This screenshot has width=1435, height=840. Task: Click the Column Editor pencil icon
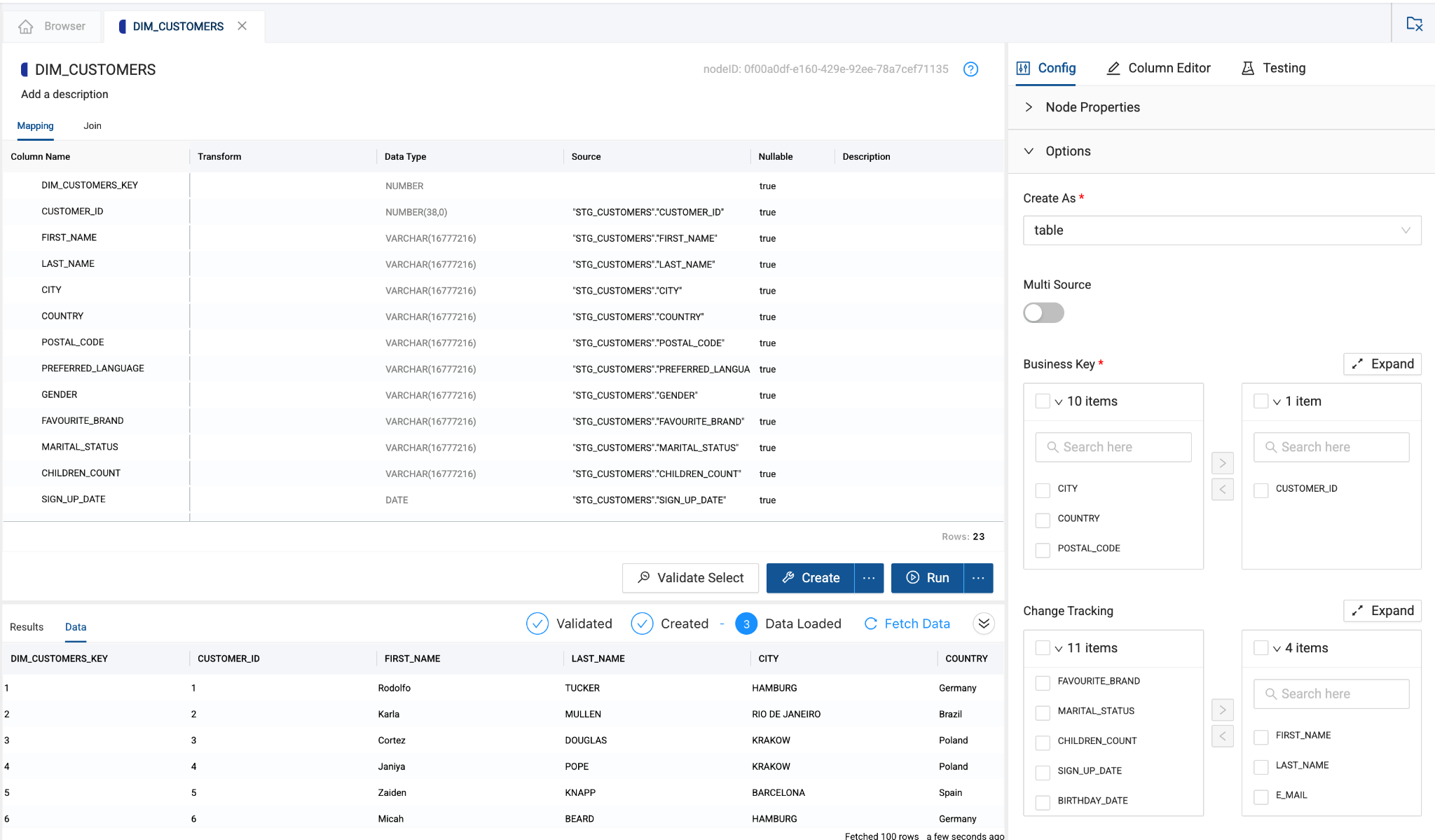click(1113, 68)
